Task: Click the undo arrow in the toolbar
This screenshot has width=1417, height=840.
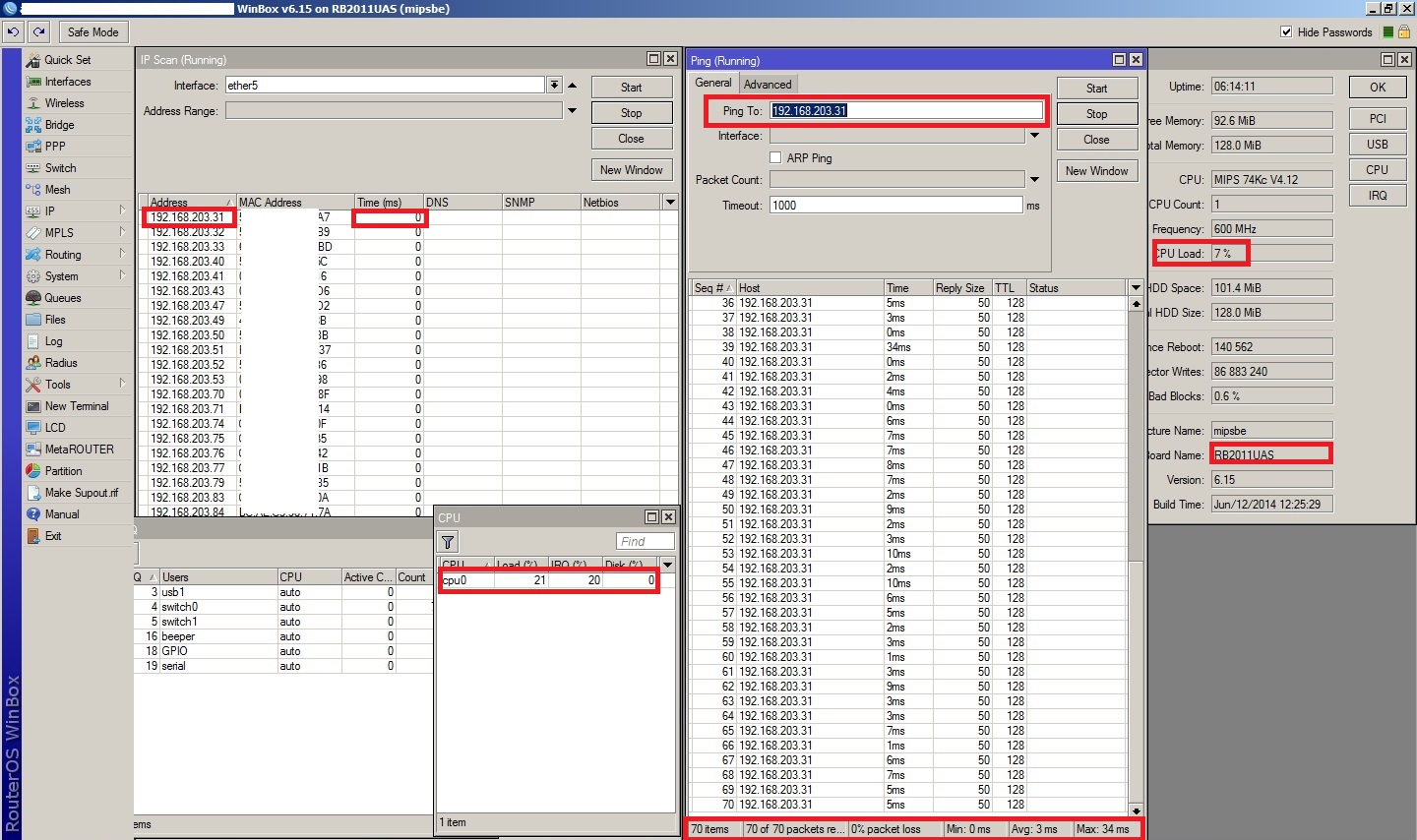Action: pos(13,31)
